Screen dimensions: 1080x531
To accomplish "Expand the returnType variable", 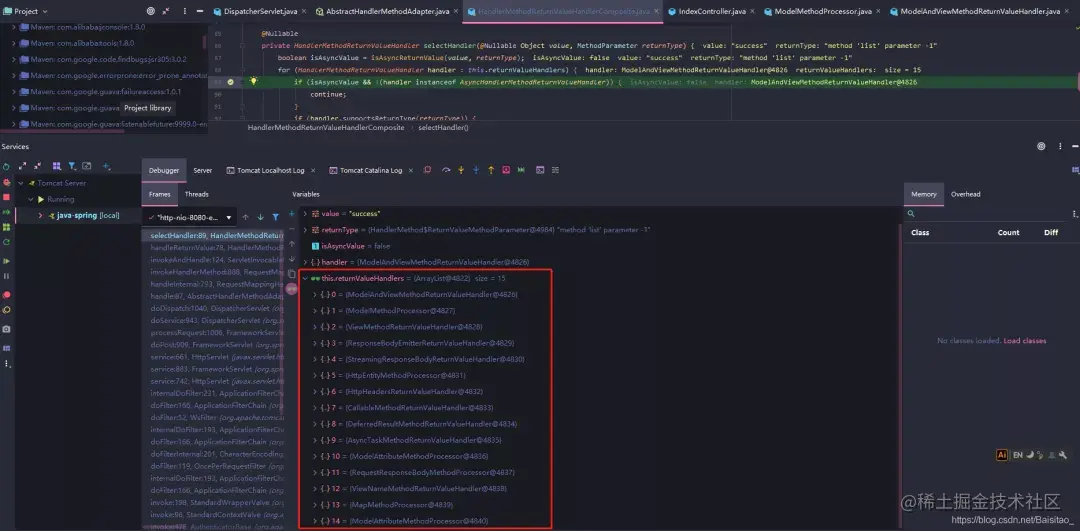I will click(x=305, y=230).
